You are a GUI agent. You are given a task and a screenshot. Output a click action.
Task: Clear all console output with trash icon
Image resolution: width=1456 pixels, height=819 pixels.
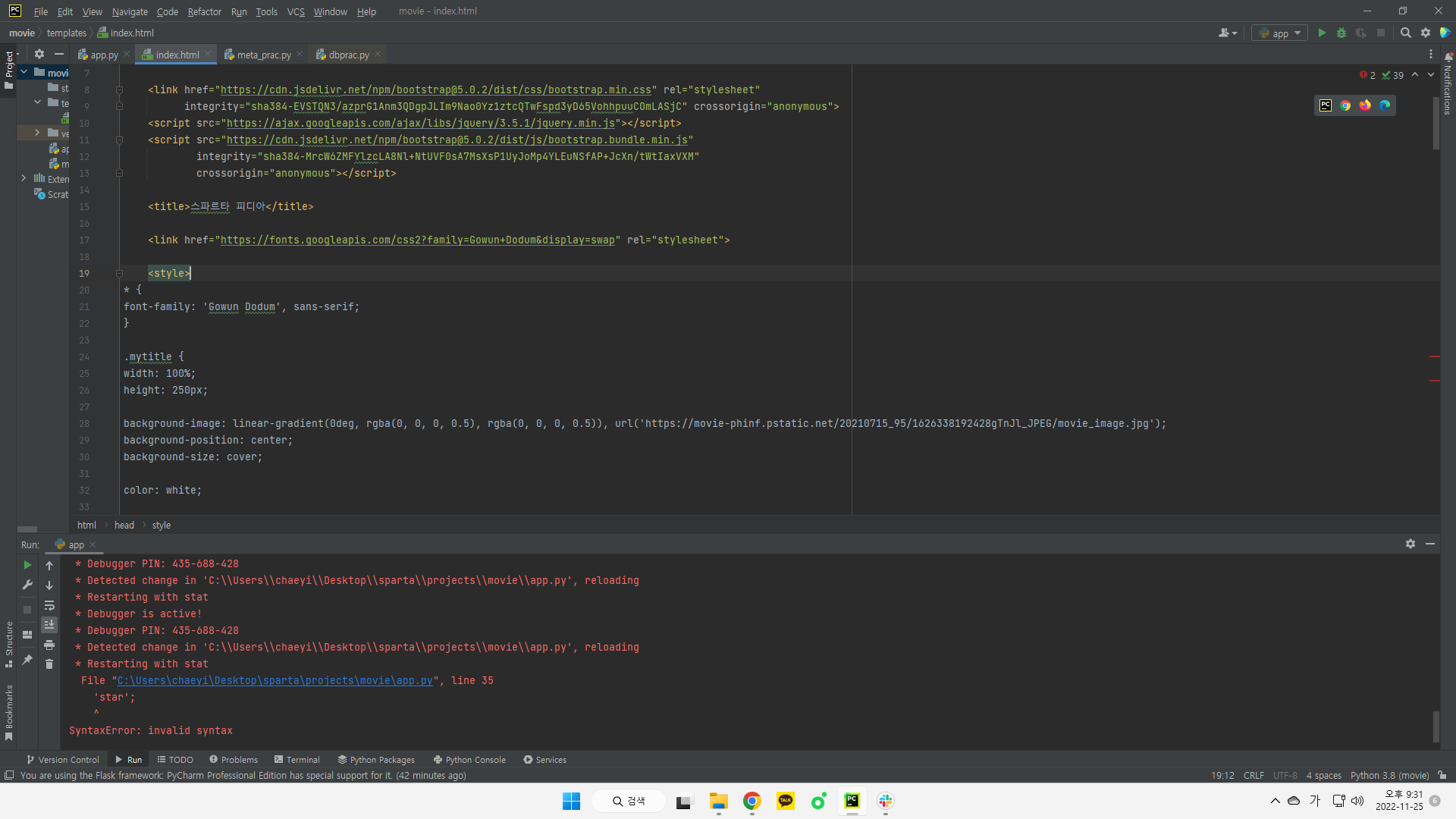(x=49, y=664)
